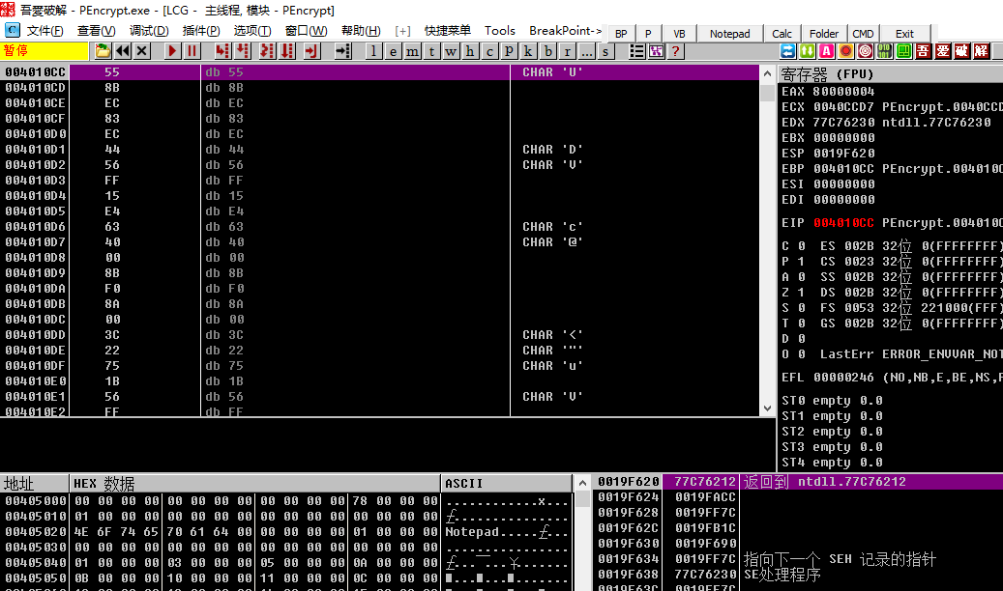1003x591 pixels.
Task: Toggle the Z flag in registers panel
Action: point(787,294)
